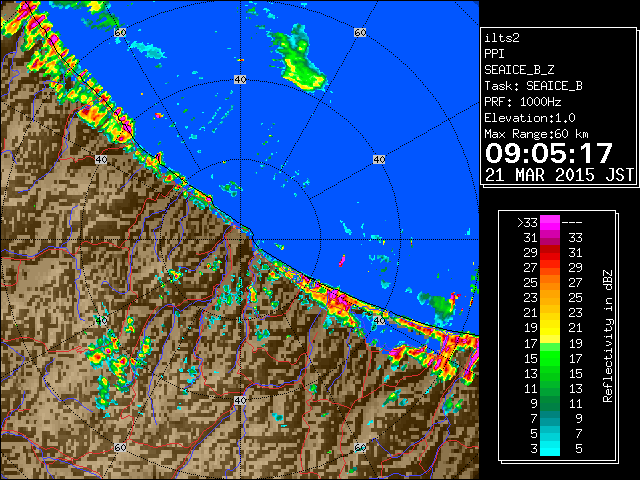Image resolution: width=640 pixels, height=480 pixels.
Task: Click the large green echo cell over the sea
Action: (300, 59)
